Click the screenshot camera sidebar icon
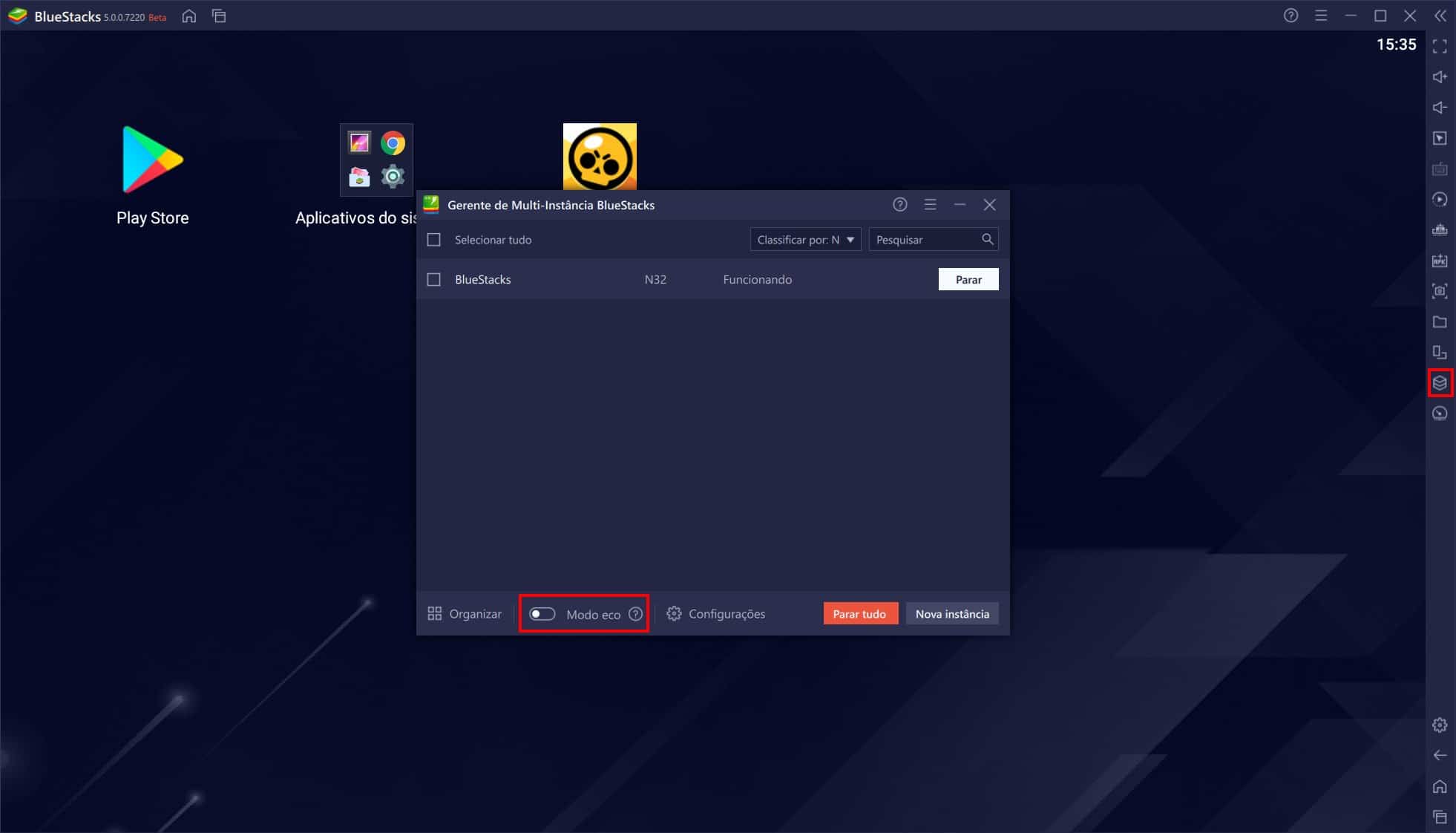Viewport: 1456px width, 833px height. click(x=1440, y=291)
